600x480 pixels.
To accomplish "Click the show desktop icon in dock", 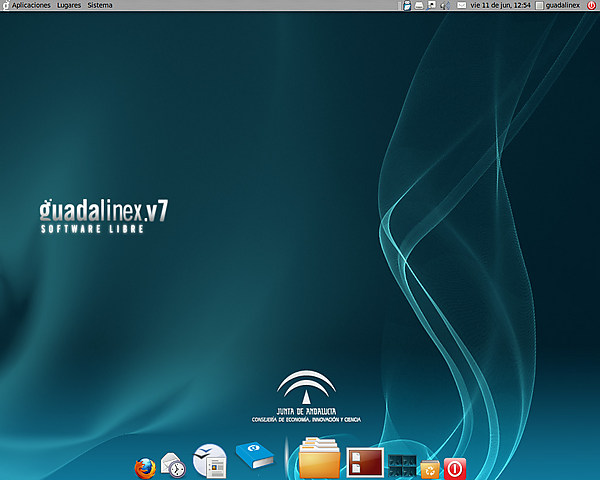I will point(365,463).
